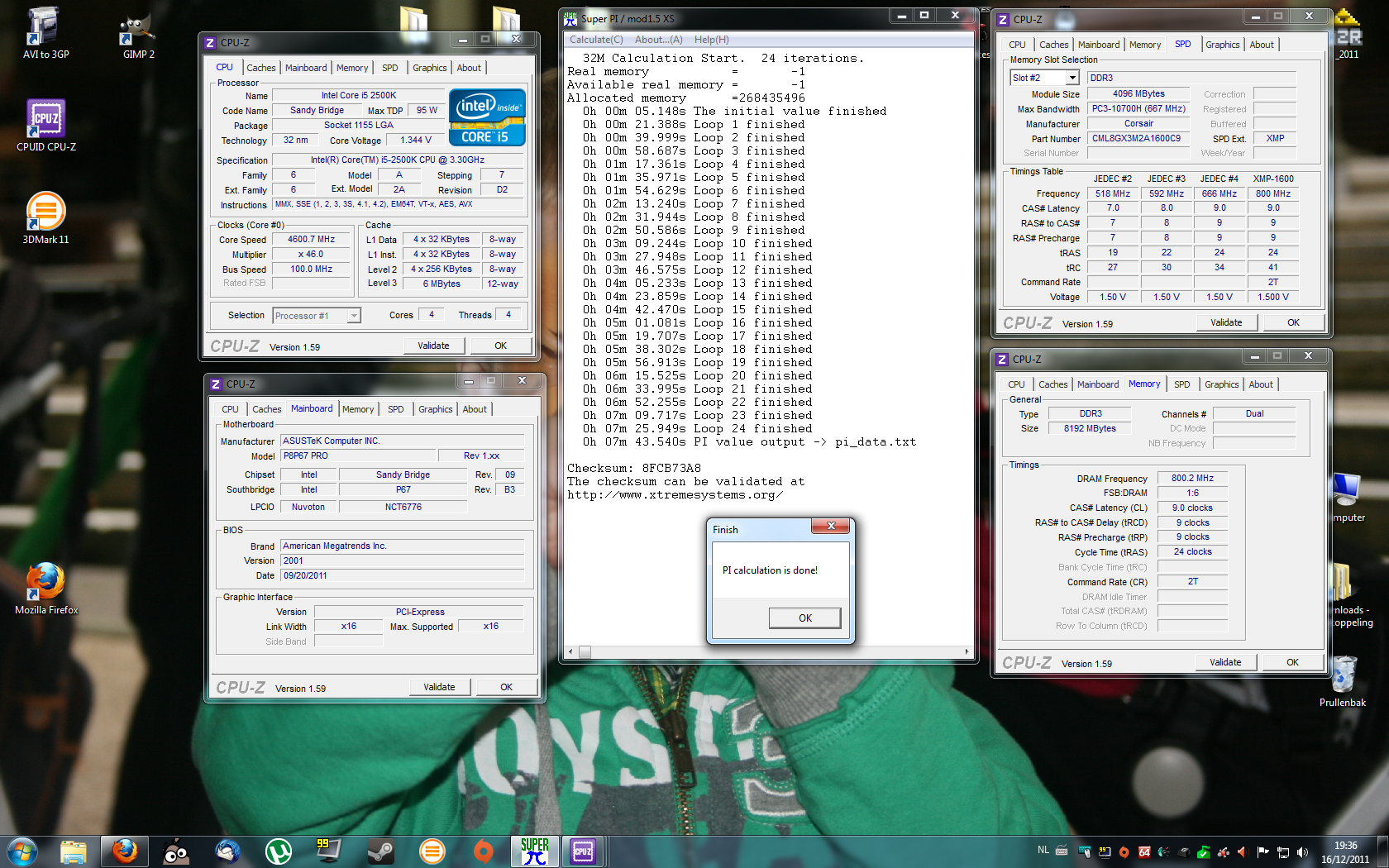Switch to CPU-Z taskbar button
The width and height of the screenshot is (1389, 868).
(583, 851)
